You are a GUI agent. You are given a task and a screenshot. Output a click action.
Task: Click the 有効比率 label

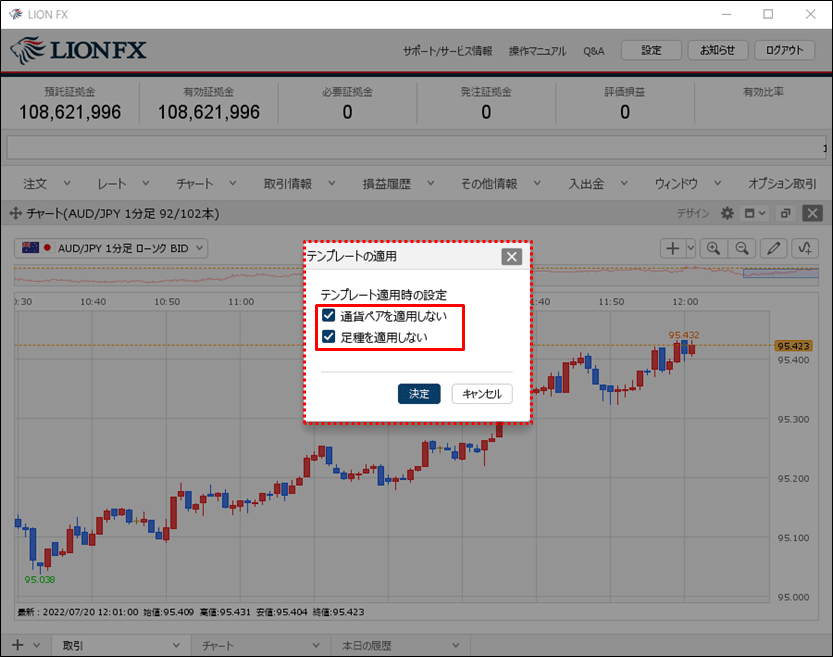[763, 92]
